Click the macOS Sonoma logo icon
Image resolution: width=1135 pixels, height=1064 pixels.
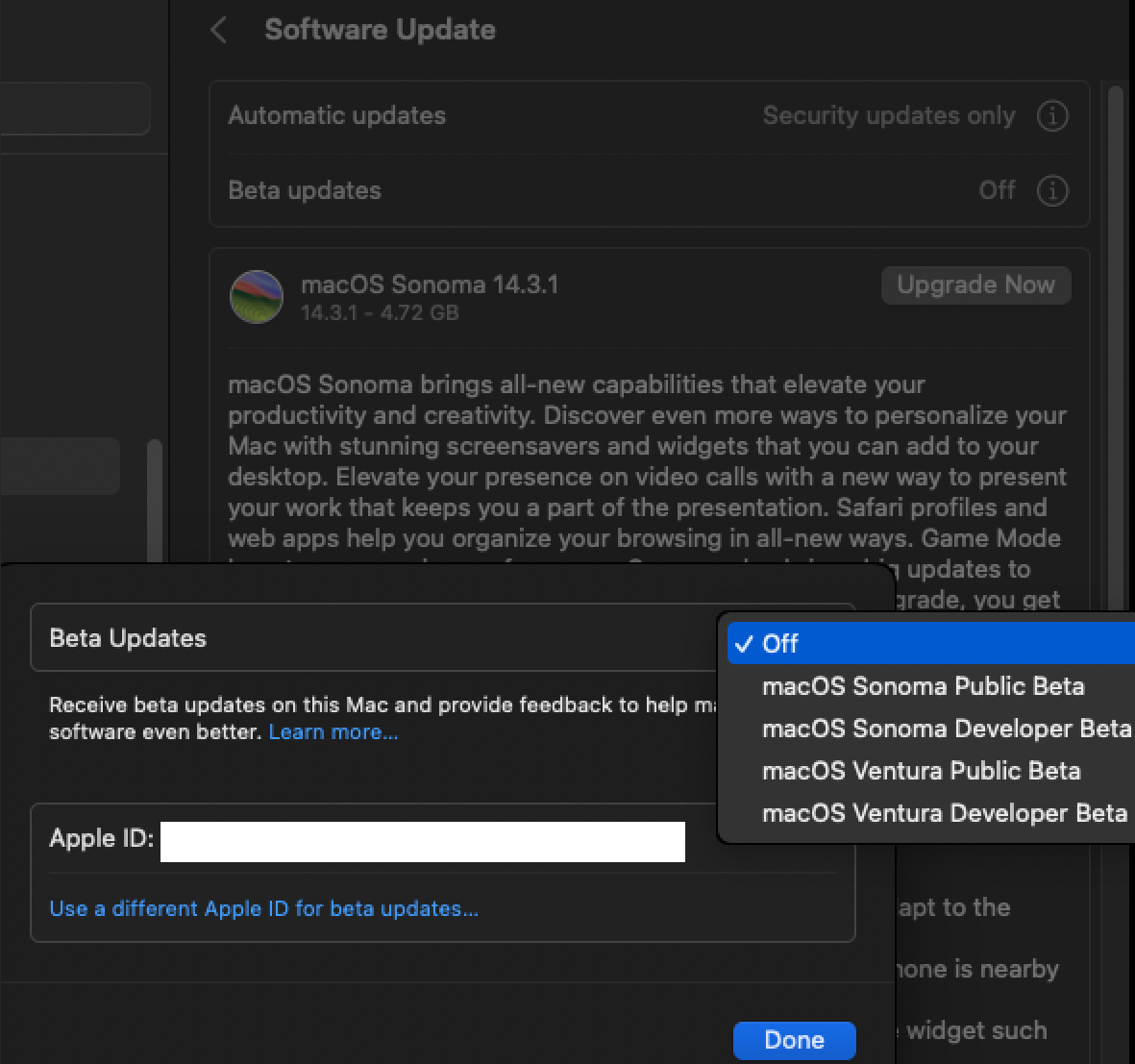[x=257, y=297]
